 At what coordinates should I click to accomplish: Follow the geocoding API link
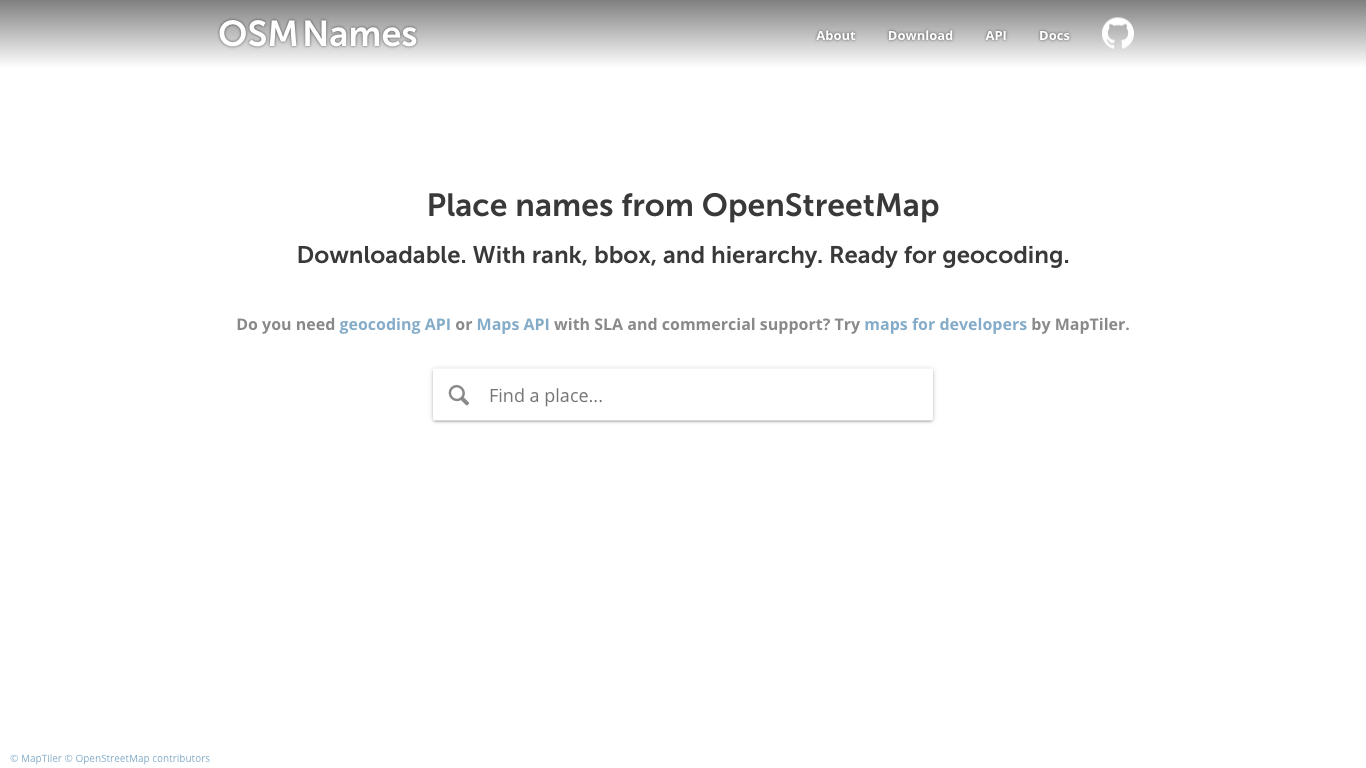point(395,324)
